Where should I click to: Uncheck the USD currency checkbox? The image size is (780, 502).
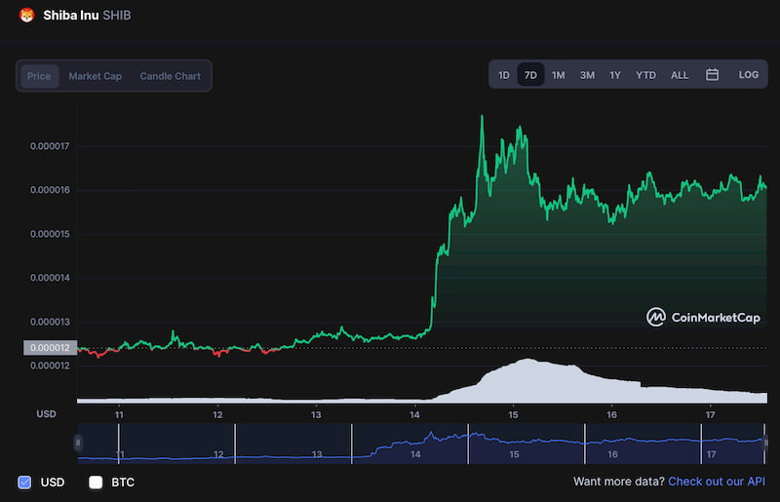click(24, 482)
